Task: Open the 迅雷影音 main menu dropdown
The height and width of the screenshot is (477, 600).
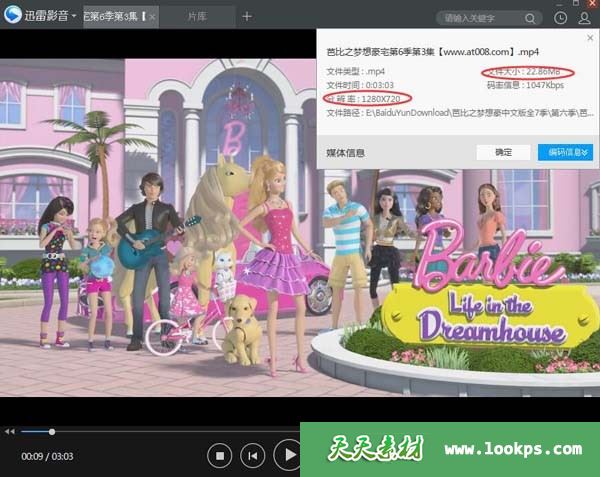Action: click(x=73, y=16)
